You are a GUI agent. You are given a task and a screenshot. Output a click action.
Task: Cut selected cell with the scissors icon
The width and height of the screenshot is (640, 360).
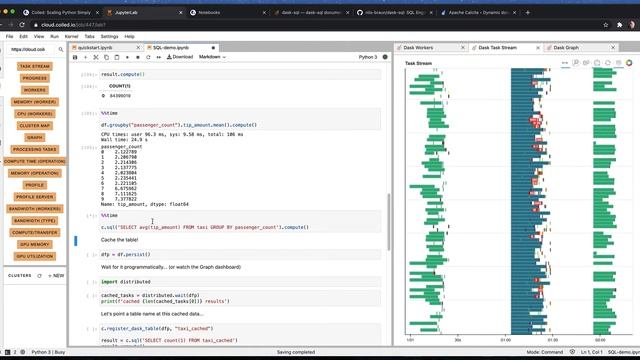96,57
